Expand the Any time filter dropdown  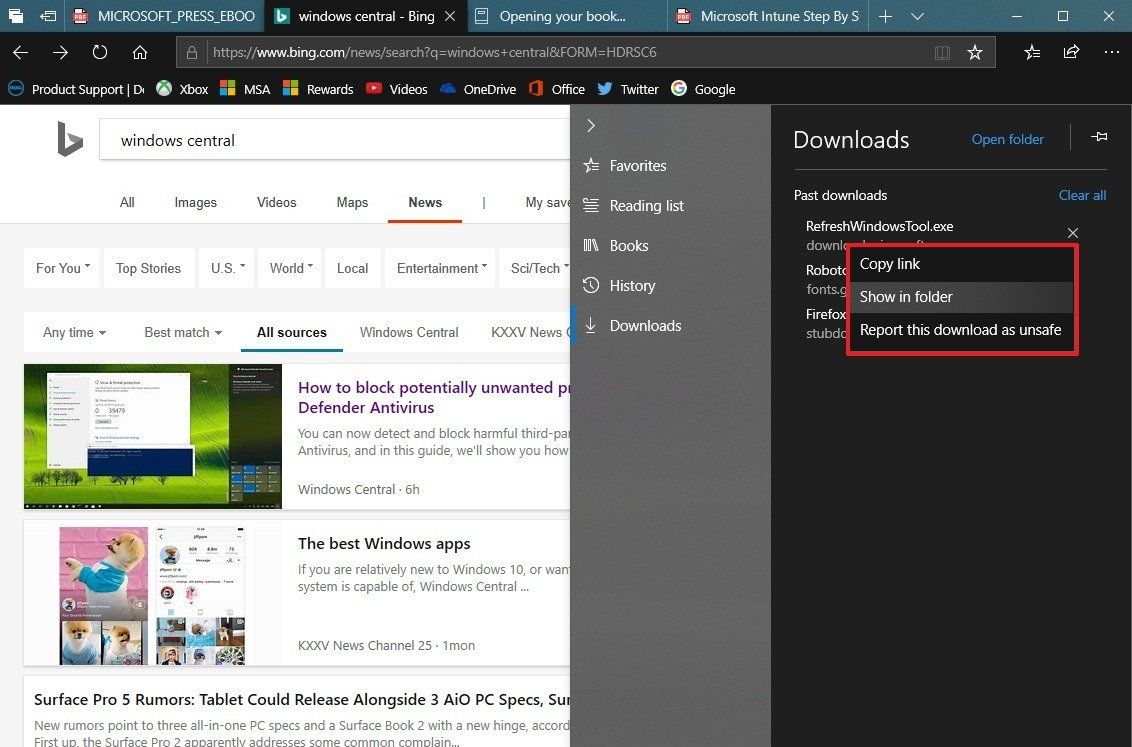[73, 332]
